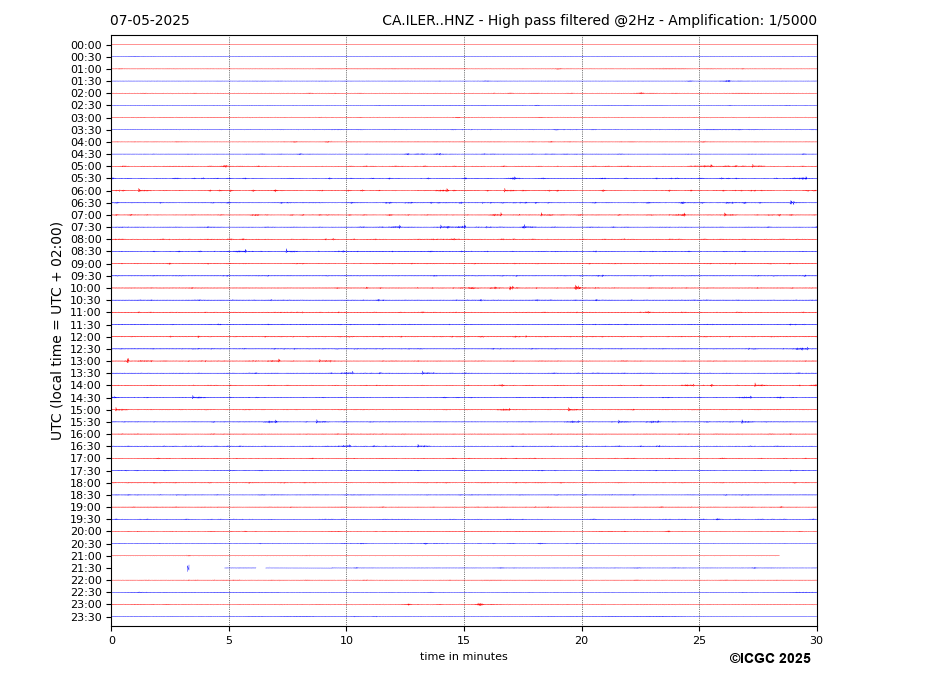The height and width of the screenshot is (696, 927).
Task: Click the 01:30 time row label
Action: point(86,82)
